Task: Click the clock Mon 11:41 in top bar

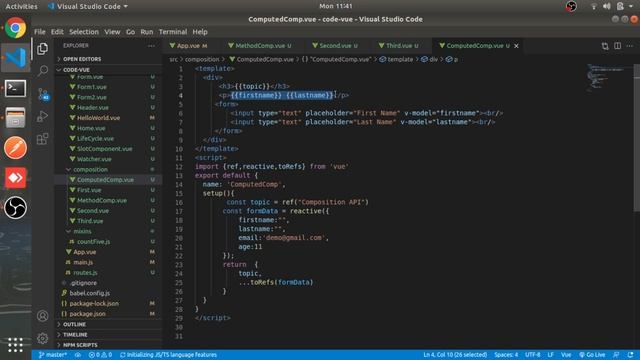Action: (336, 6)
